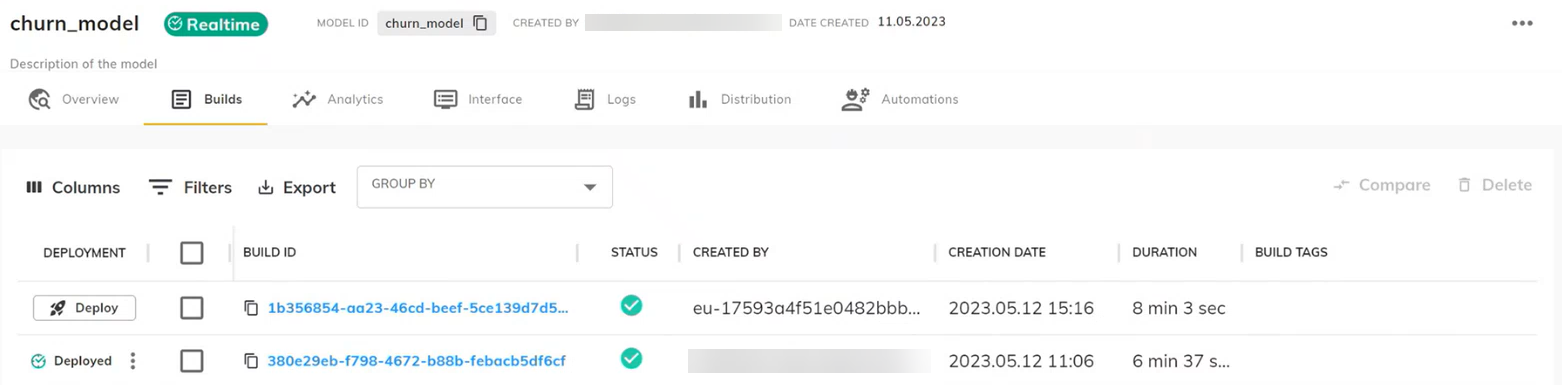Open the Automations tab
This screenshot has width=1562, height=385.
900,99
